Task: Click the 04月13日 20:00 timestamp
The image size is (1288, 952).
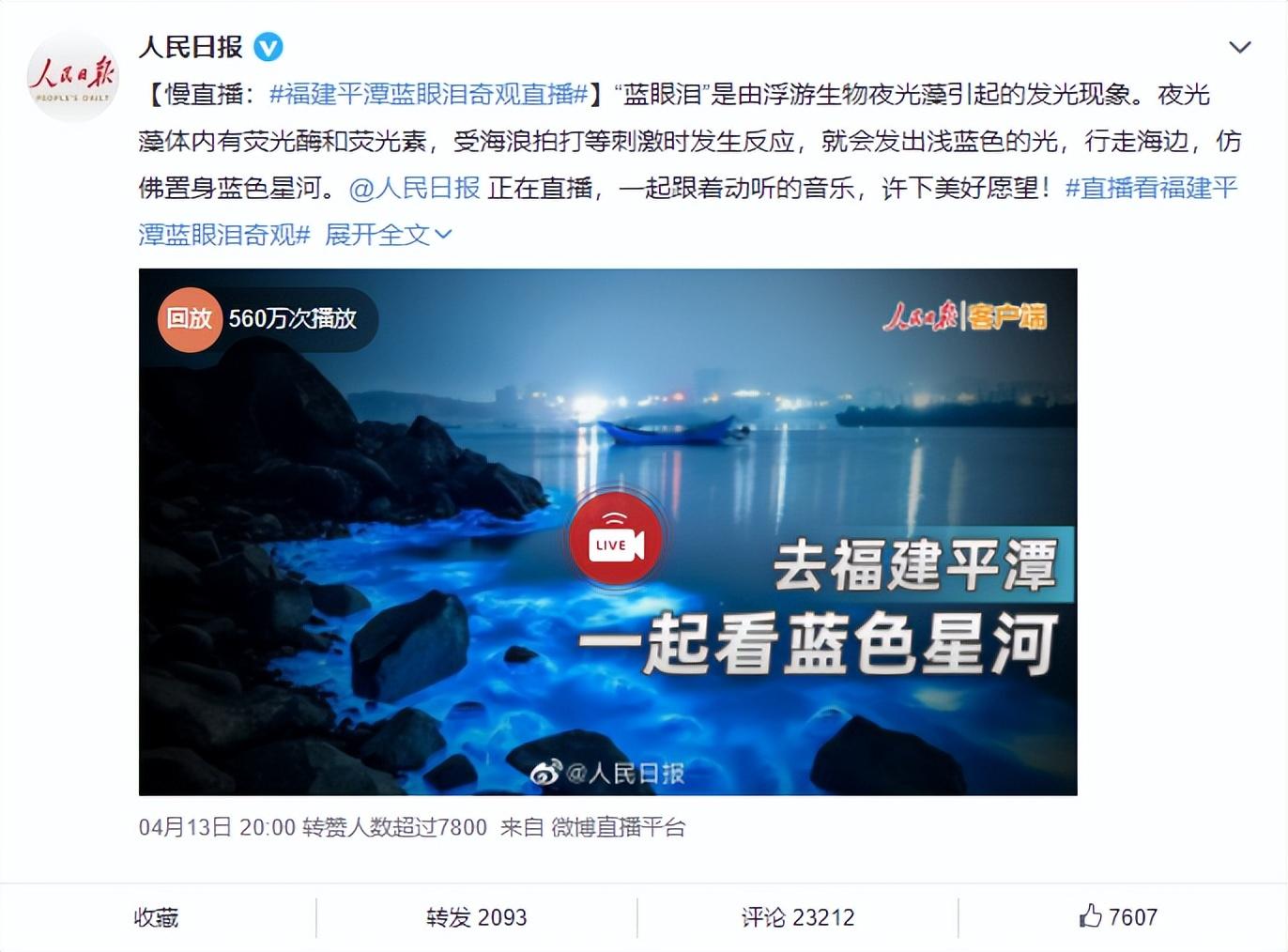Action: click(x=217, y=827)
